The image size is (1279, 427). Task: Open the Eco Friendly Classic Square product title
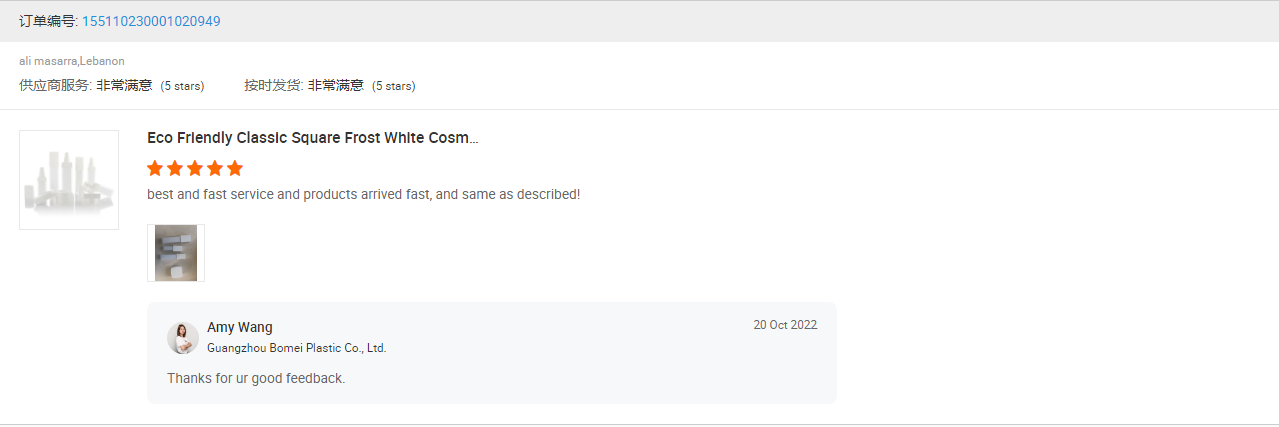pos(312,138)
